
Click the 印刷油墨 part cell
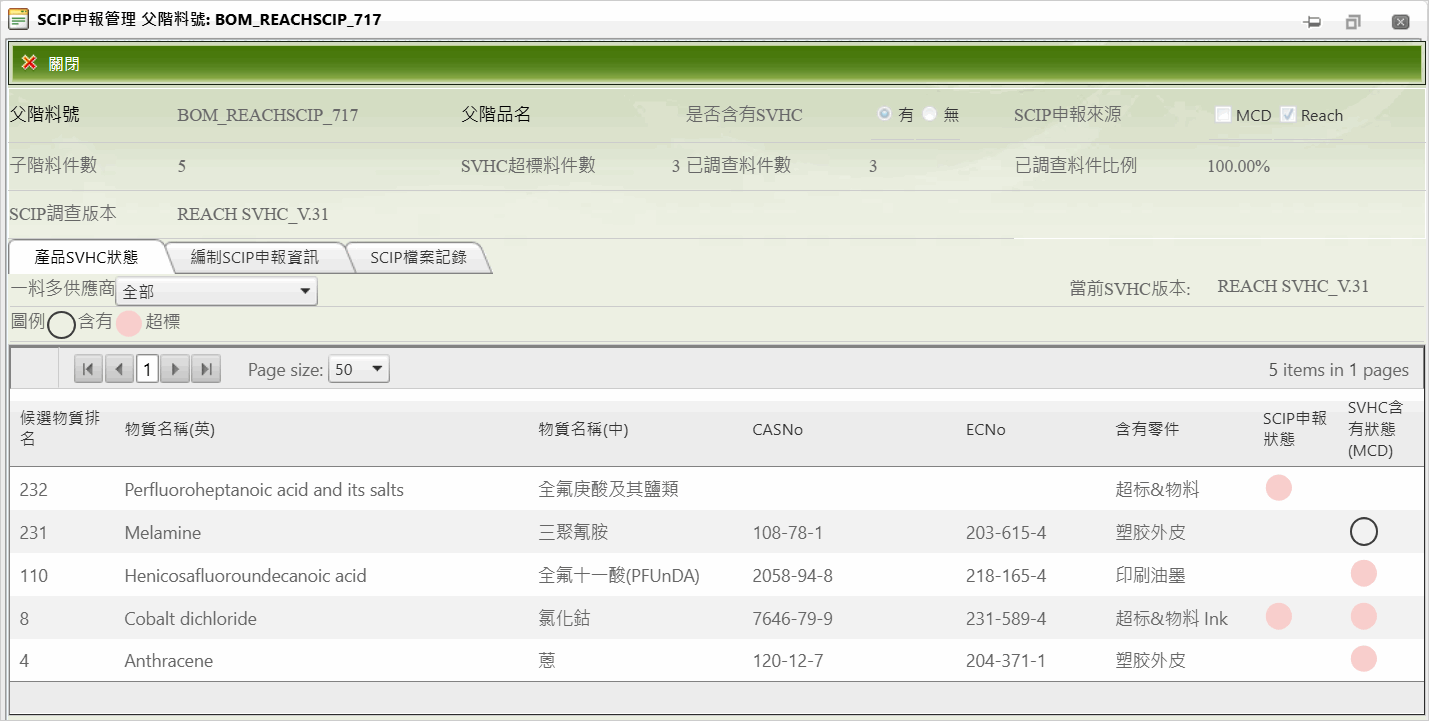(1150, 576)
